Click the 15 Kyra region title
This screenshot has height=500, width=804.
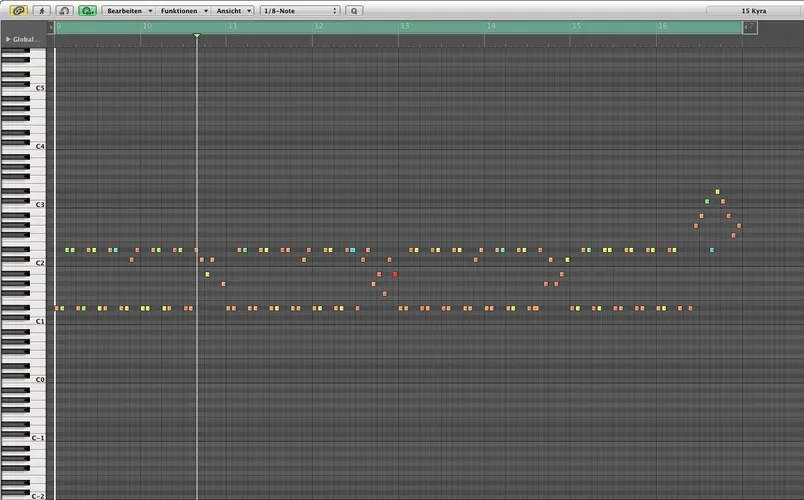click(x=754, y=11)
